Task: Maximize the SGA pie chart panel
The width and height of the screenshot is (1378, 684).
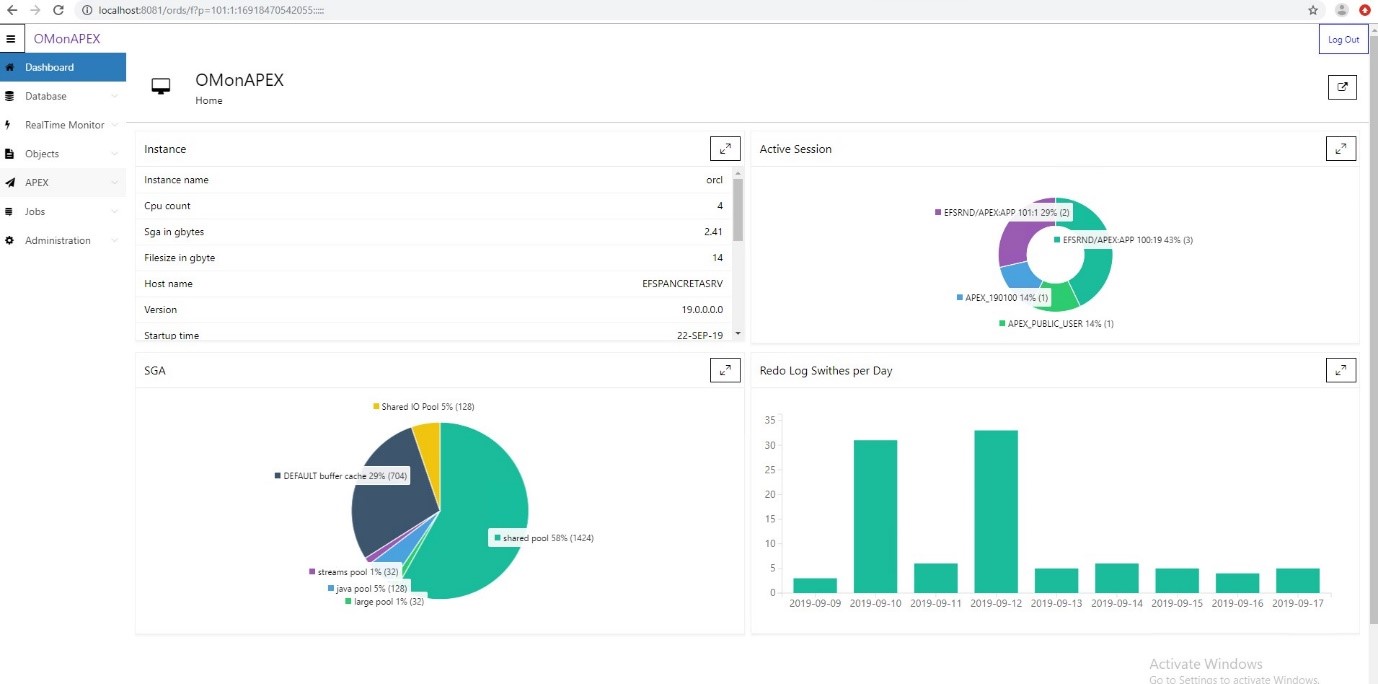Action: pos(725,370)
